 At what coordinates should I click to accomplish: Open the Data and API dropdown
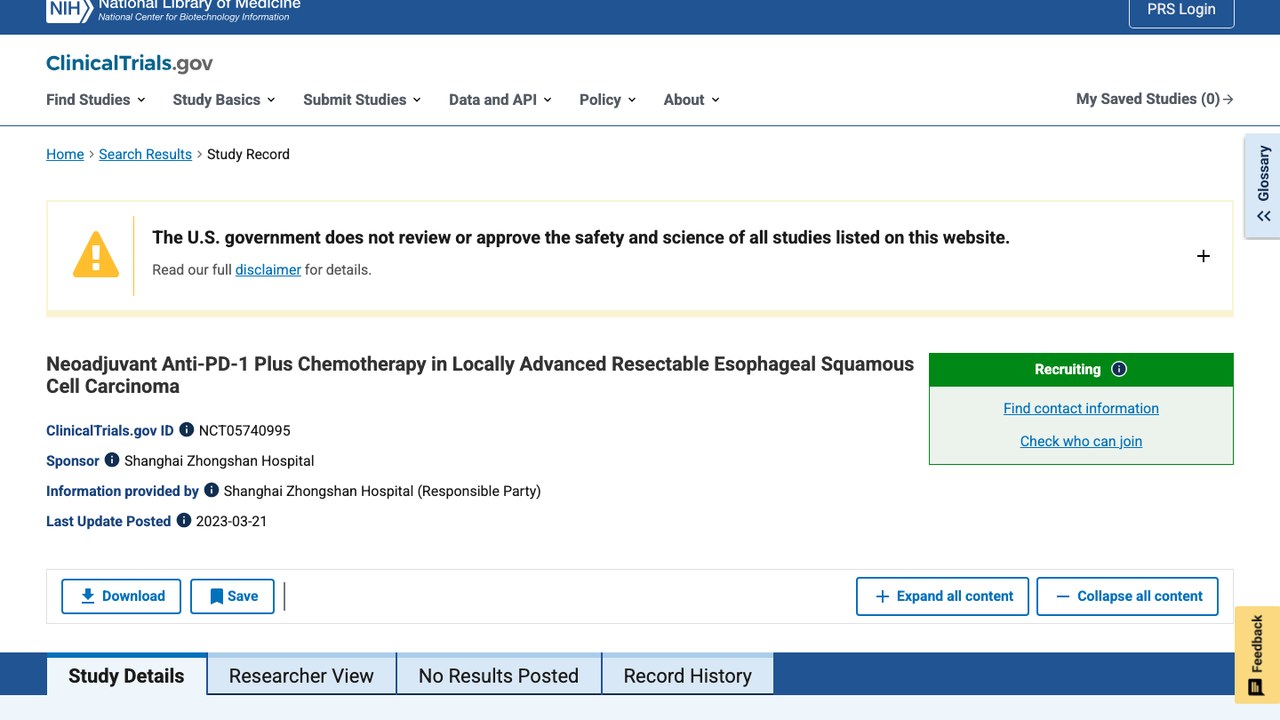500,99
